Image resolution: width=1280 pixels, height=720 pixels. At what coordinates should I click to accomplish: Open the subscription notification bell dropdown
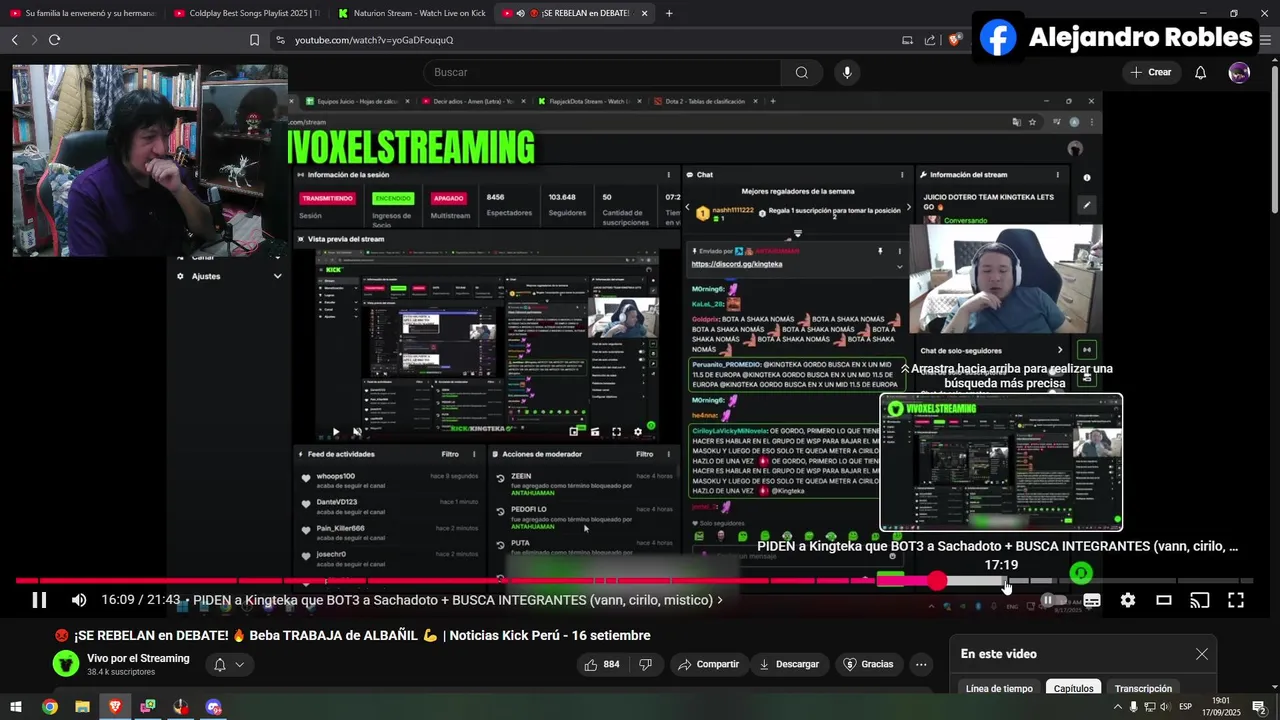tap(228, 665)
